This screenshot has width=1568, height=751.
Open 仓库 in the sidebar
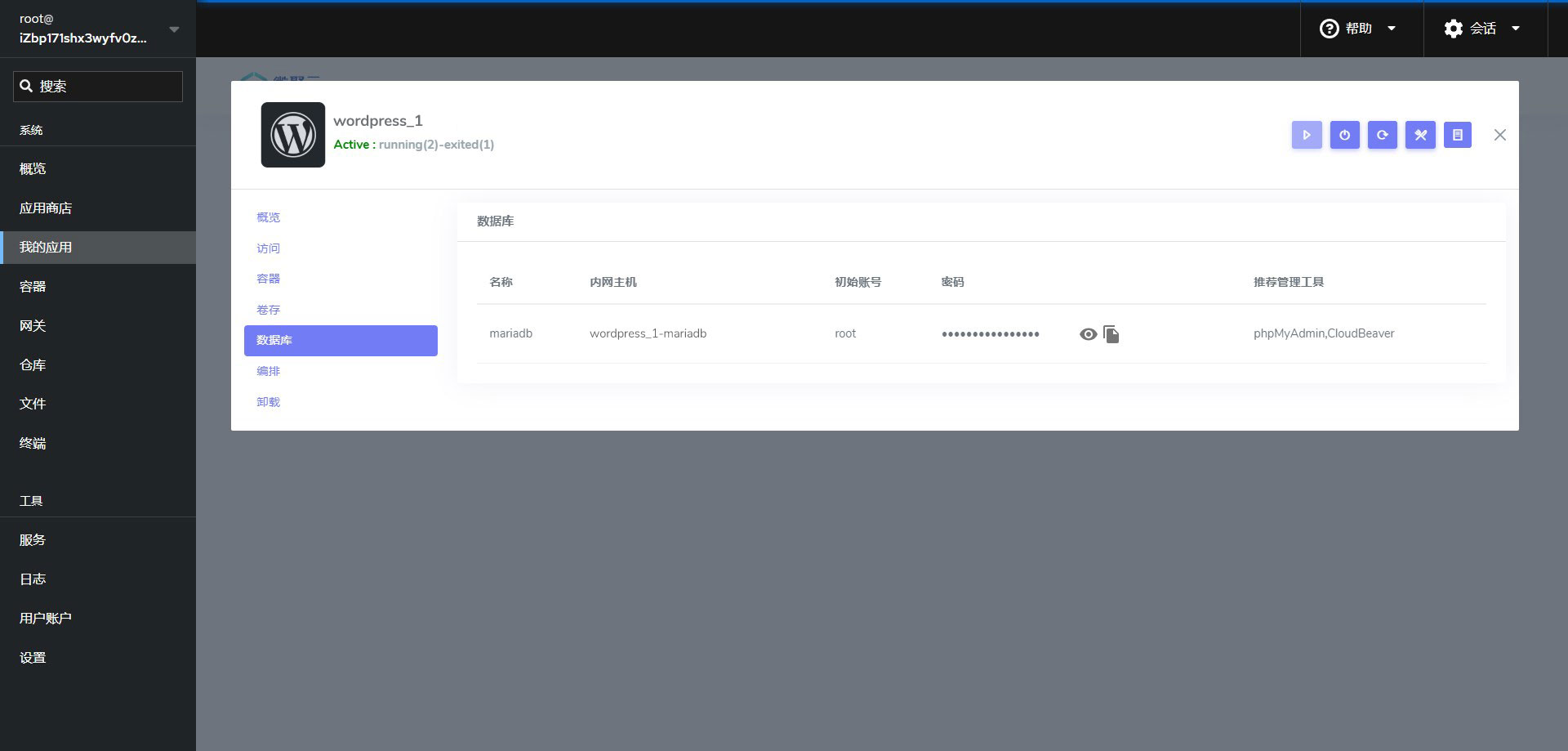pyautogui.click(x=98, y=365)
